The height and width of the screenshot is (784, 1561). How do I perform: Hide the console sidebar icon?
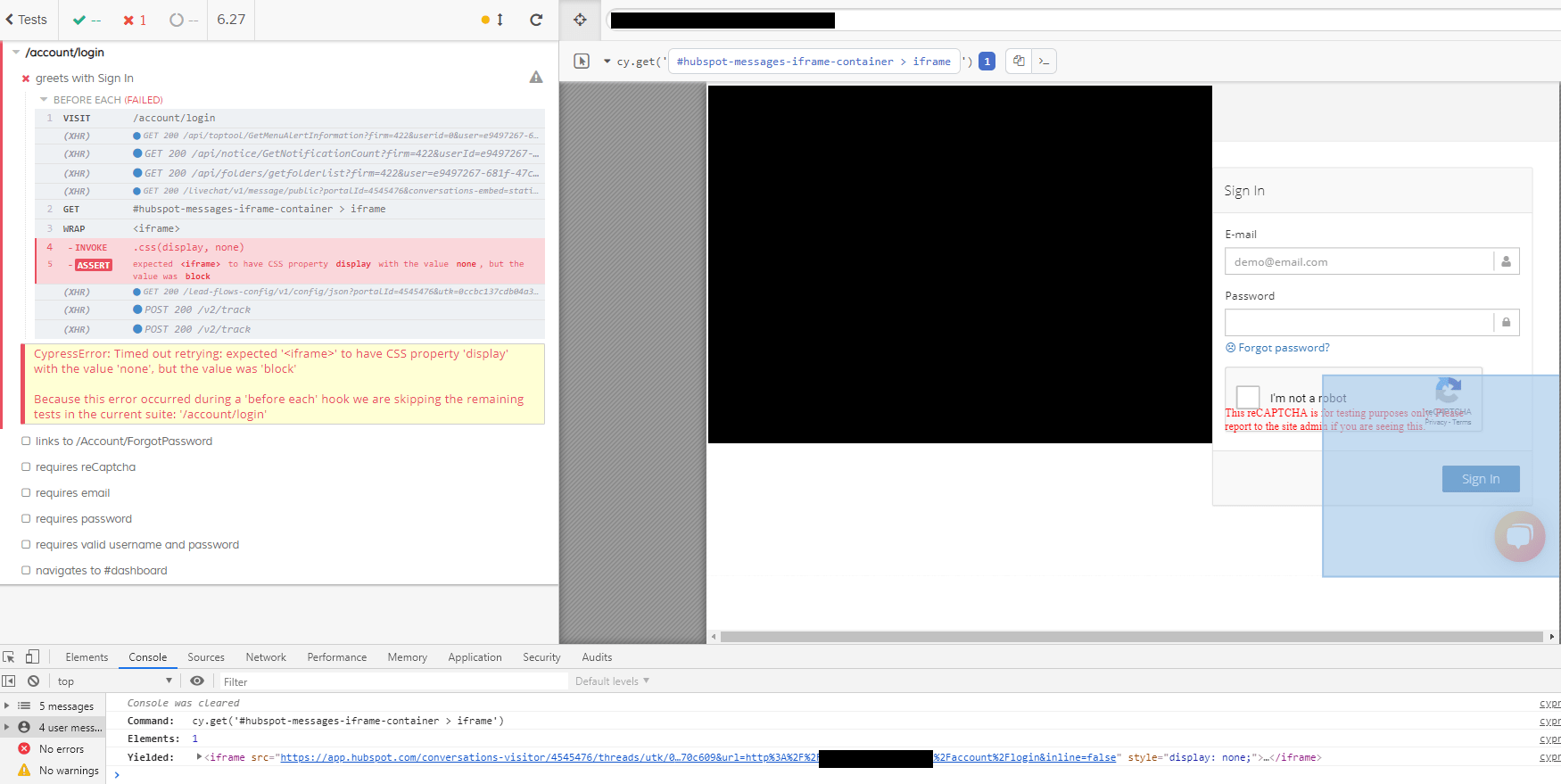click(x=9, y=681)
